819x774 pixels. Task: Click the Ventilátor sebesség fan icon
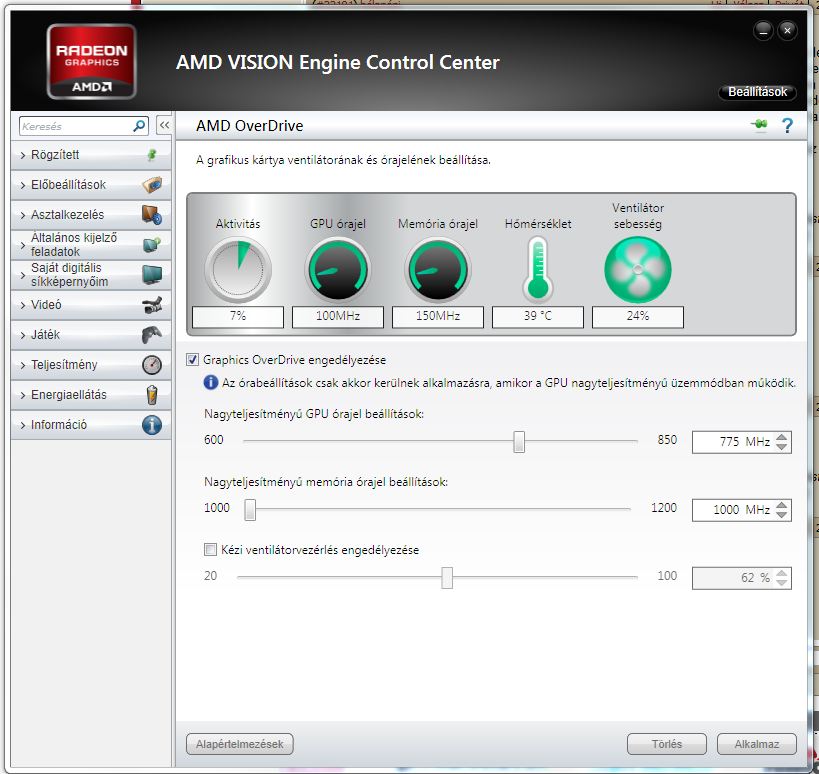pos(638,269)
